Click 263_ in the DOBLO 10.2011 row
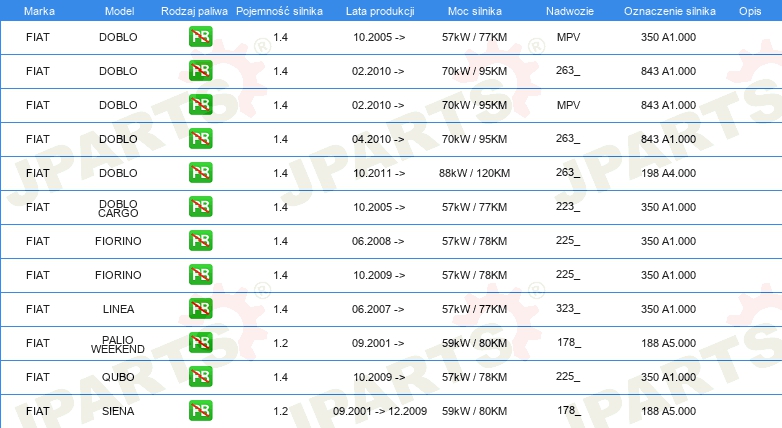Image resolution: width=782 pixels, height=428 pixels. pyautogui.click(x=568, y=172)
